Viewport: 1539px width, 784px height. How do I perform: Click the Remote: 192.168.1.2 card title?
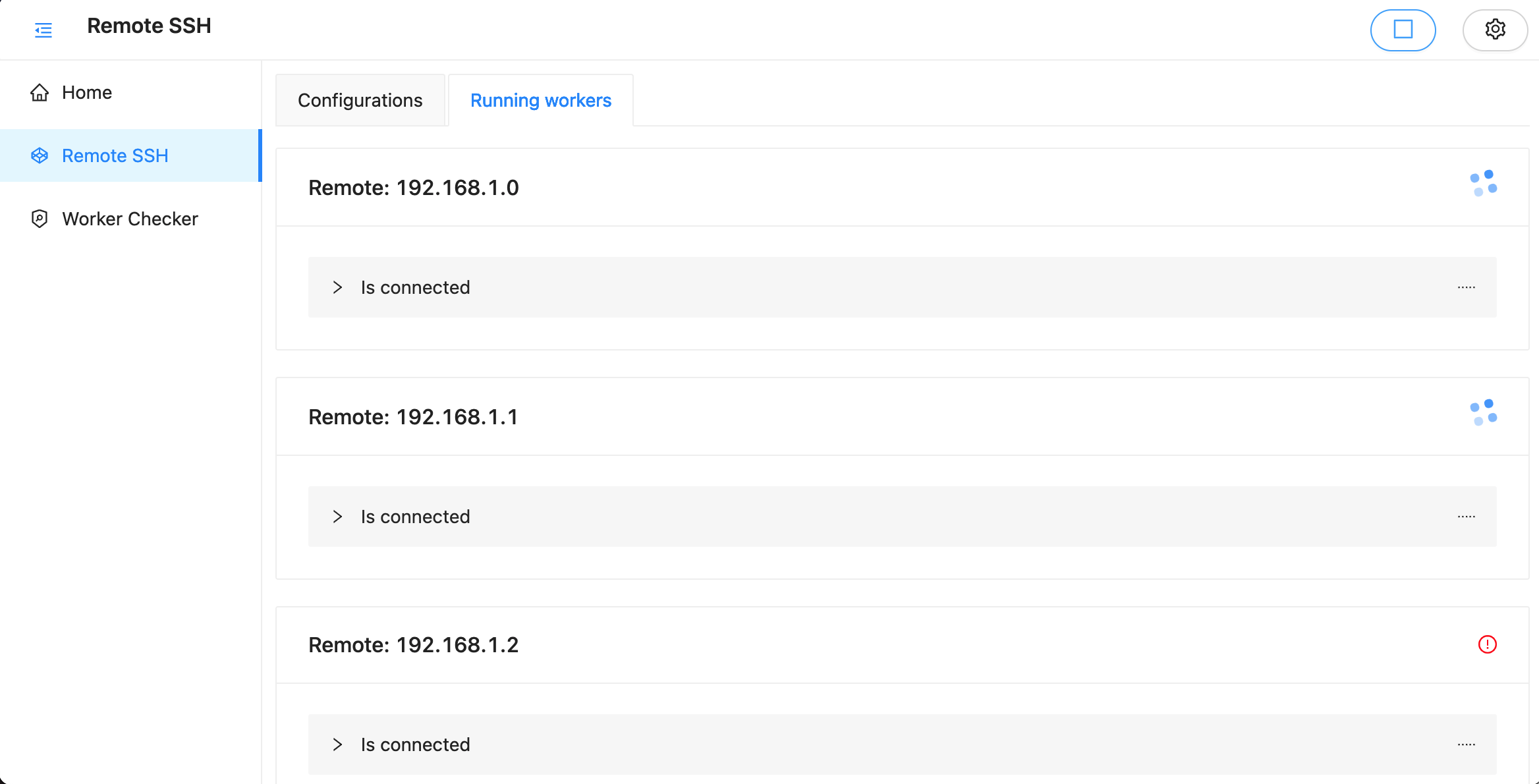[413, 645]
